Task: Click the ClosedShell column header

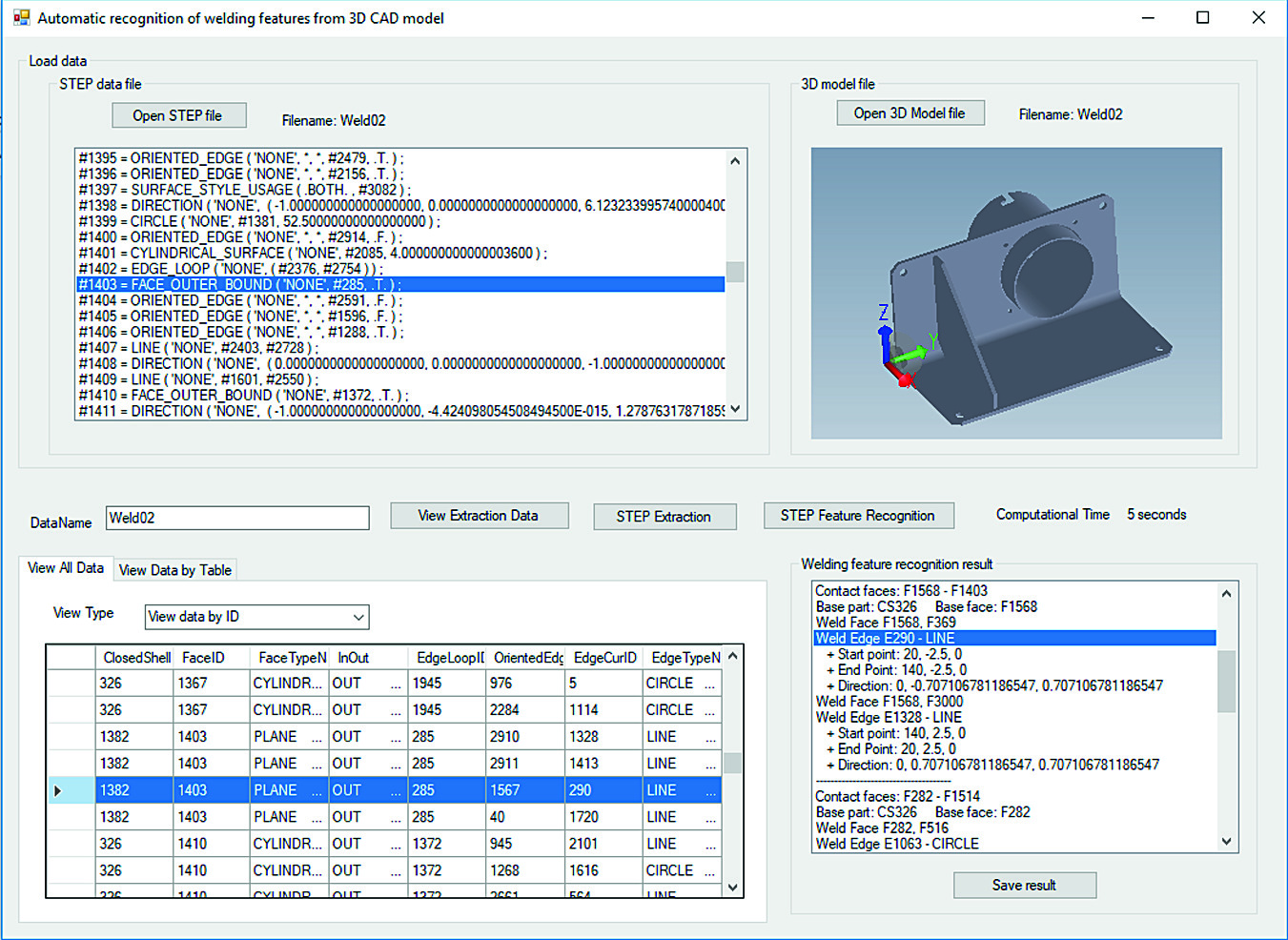Action: pyautogui.click(x=135, y=658)
